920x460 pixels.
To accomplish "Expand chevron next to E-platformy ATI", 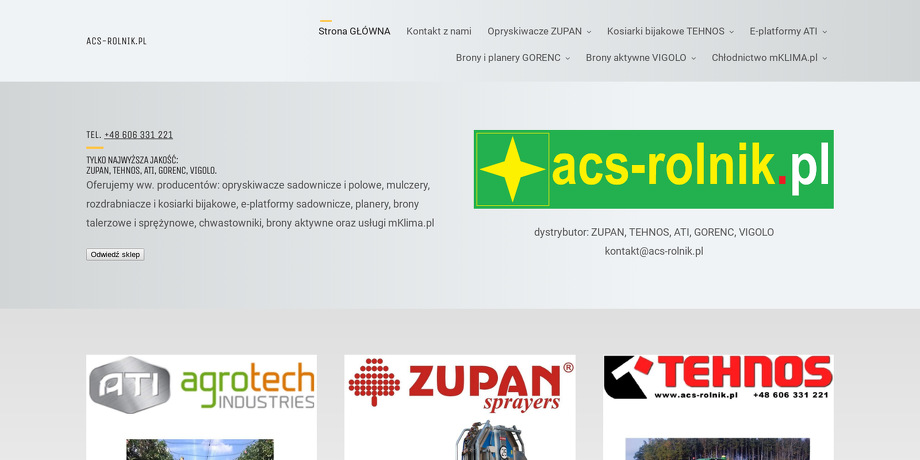I will point(824,32).
